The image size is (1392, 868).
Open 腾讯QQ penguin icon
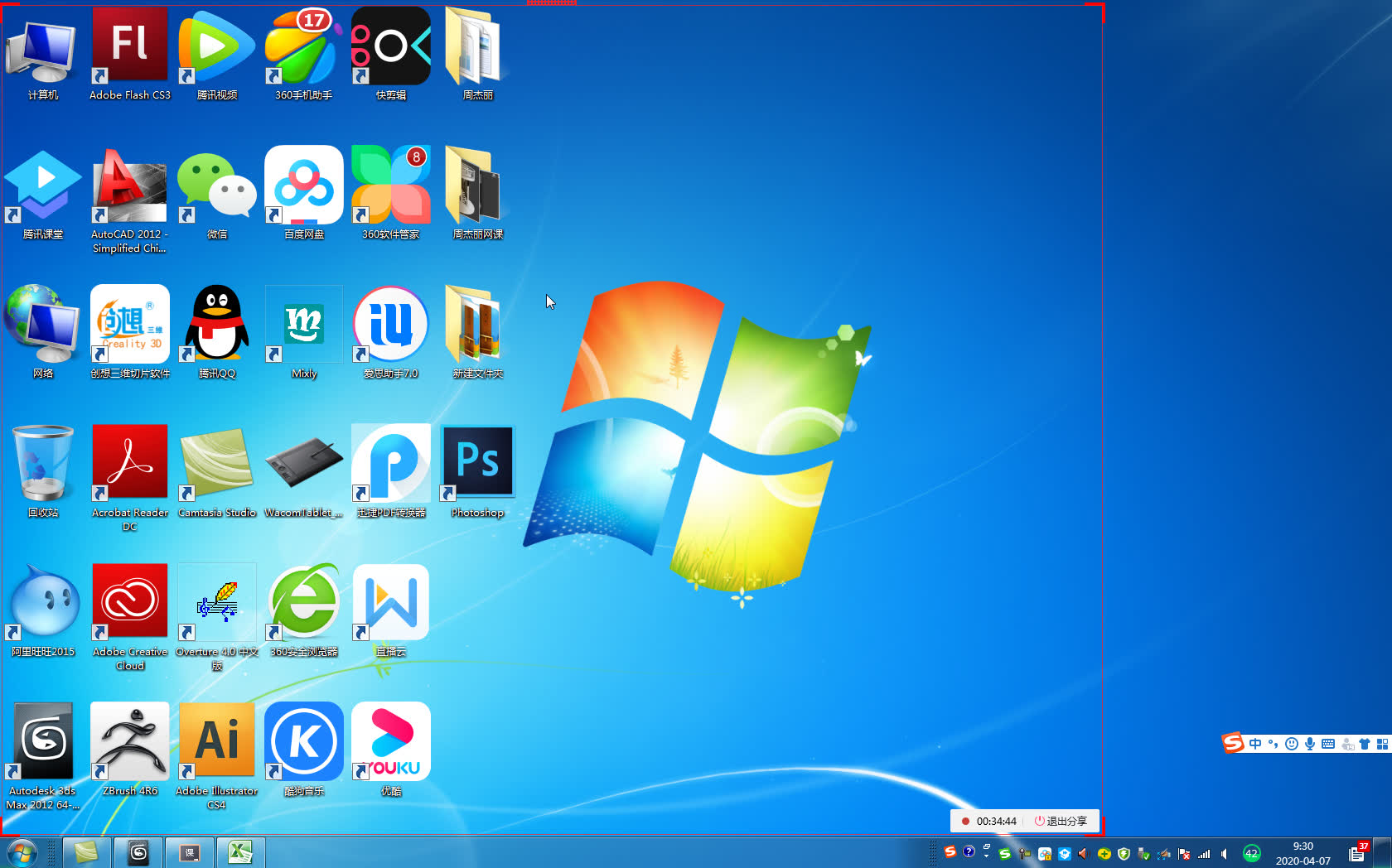point(217,332)
